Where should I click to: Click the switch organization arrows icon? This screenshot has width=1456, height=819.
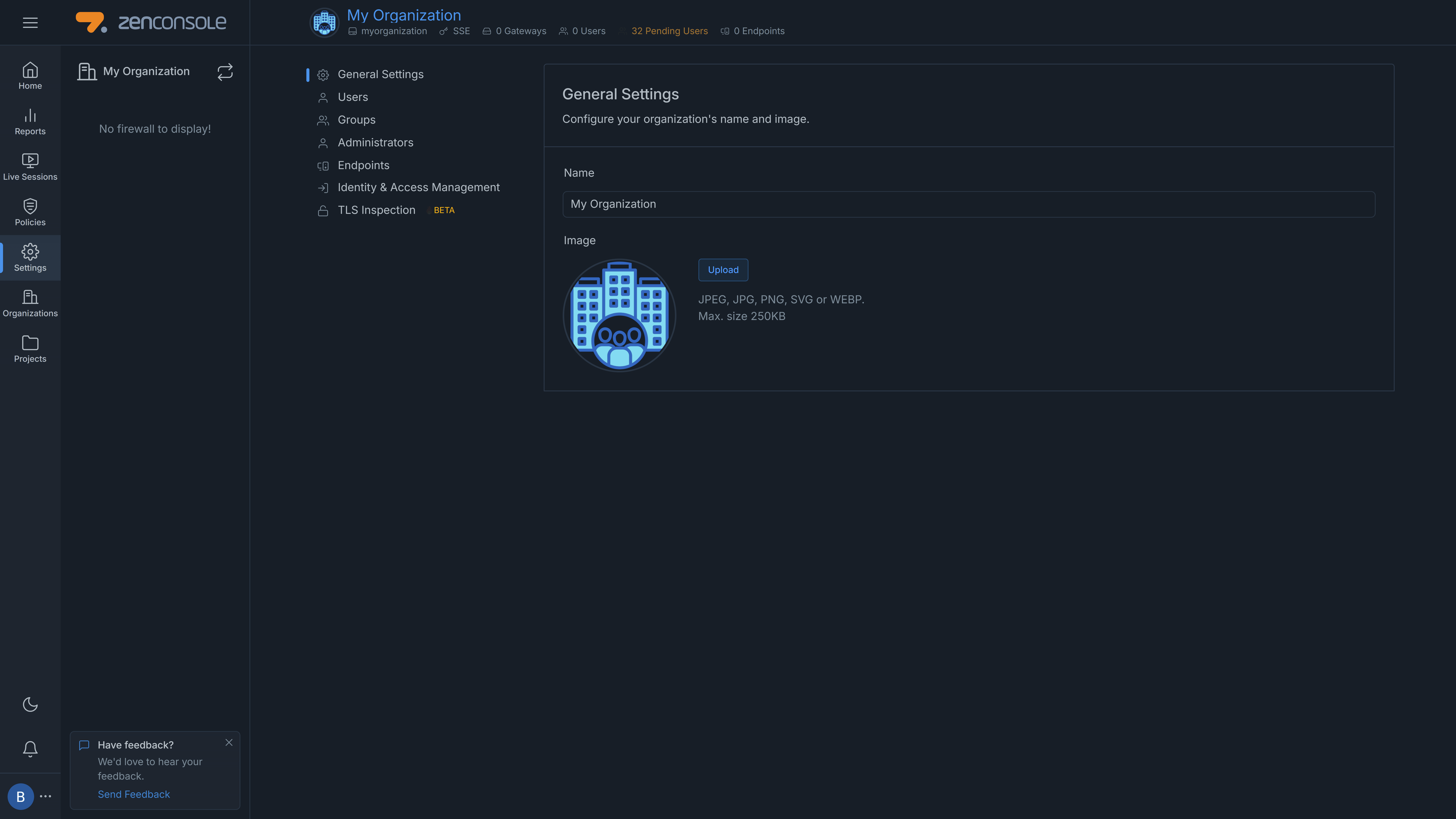click(225, 72)
